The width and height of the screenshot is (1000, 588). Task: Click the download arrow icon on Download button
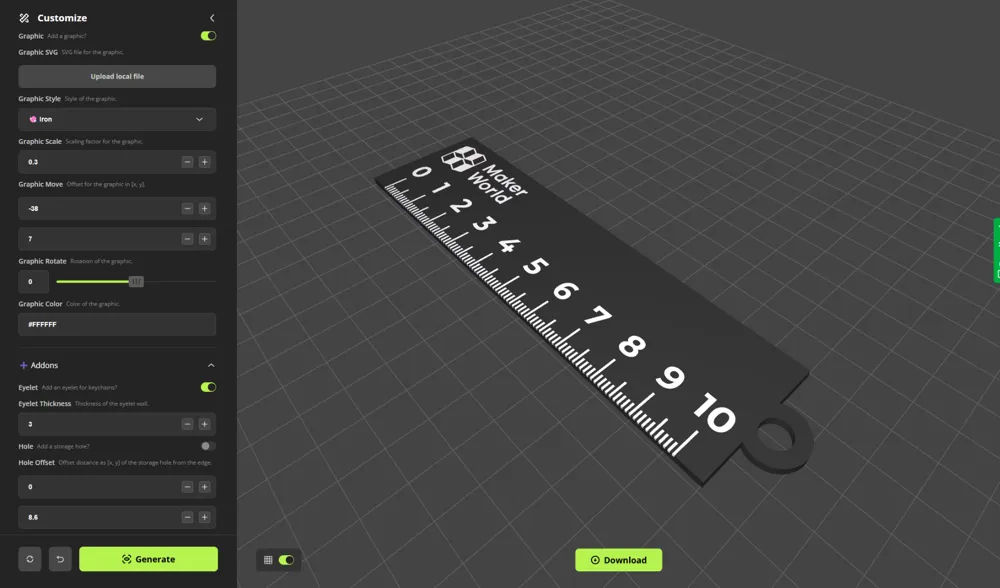(595, 560)
